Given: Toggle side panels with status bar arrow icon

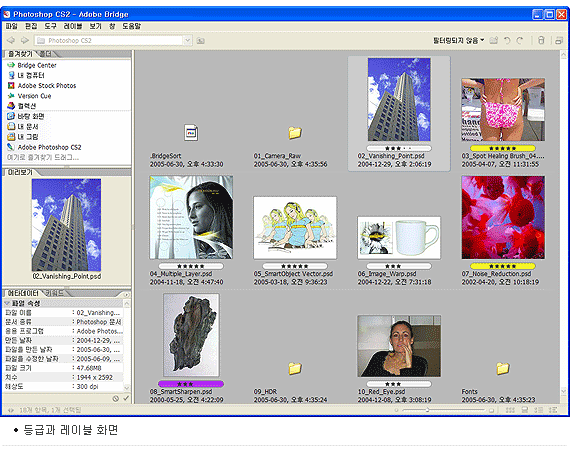Looking at the screenshot, I should (x=11, y=410).
